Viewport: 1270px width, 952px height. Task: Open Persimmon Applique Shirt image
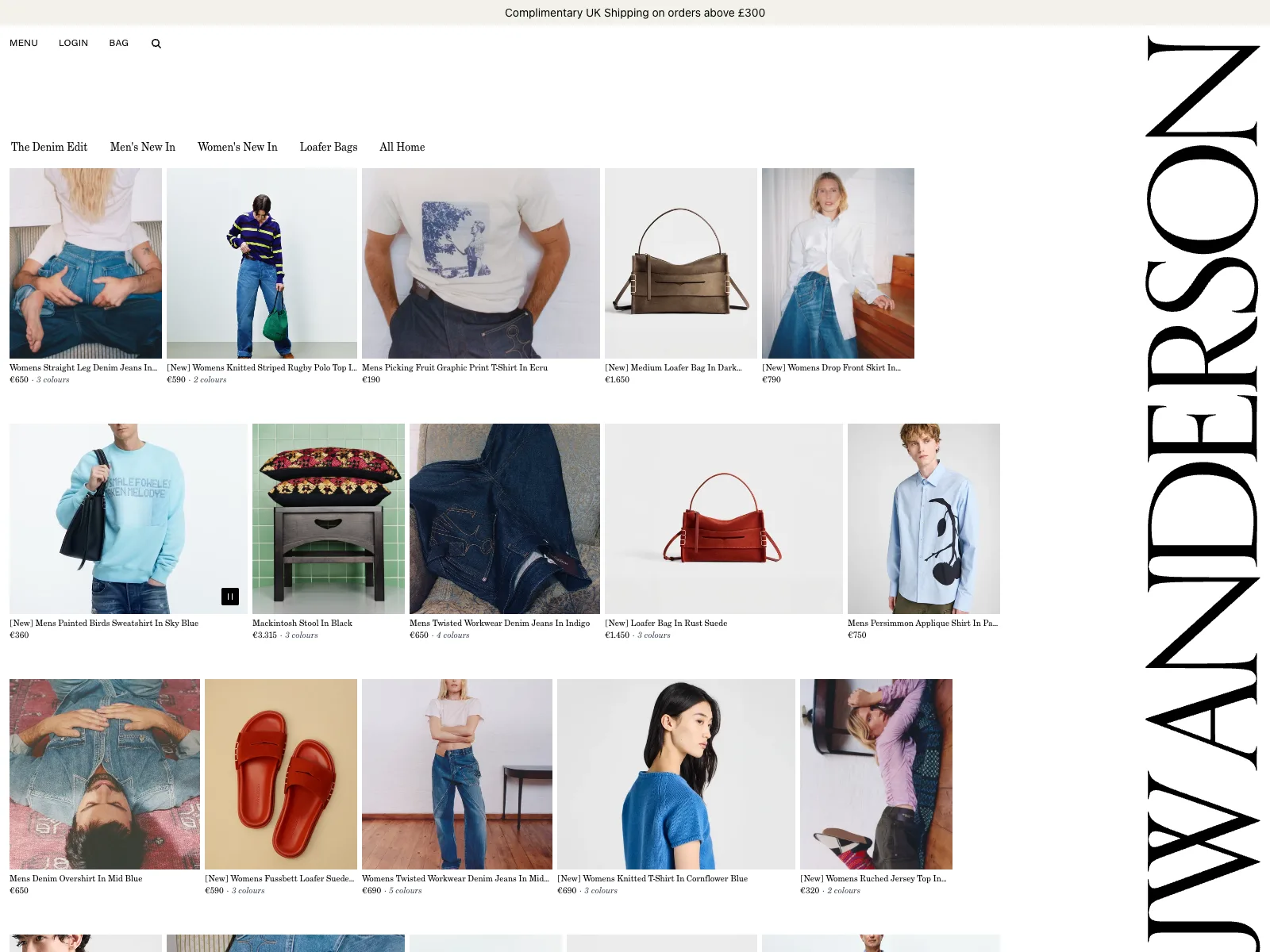click(924, 519)
